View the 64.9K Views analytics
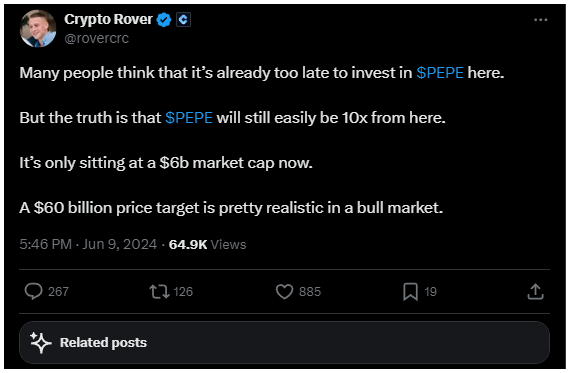This screenshot has width=570, height=373. 208,244
